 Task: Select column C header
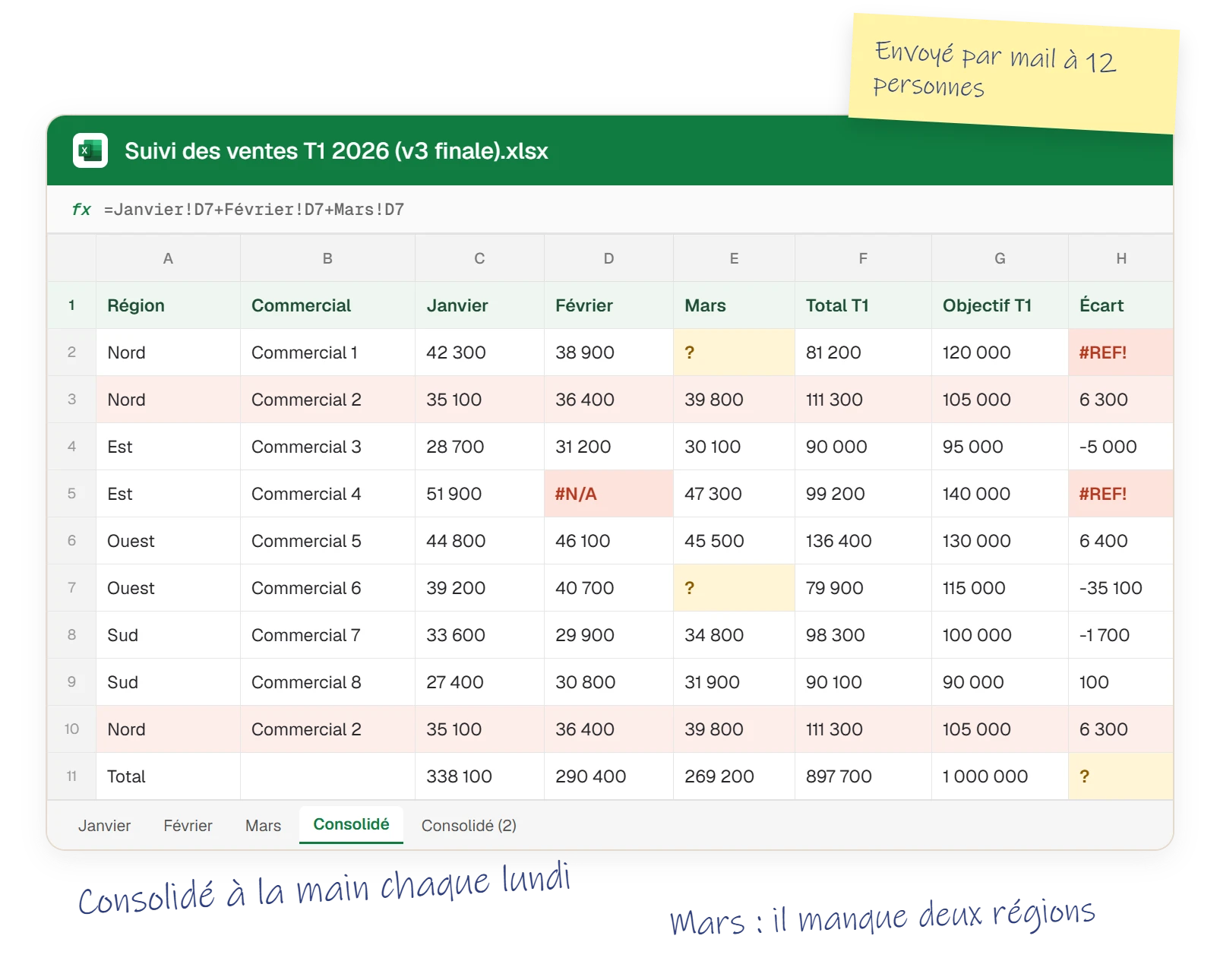[x=479, y=258]
